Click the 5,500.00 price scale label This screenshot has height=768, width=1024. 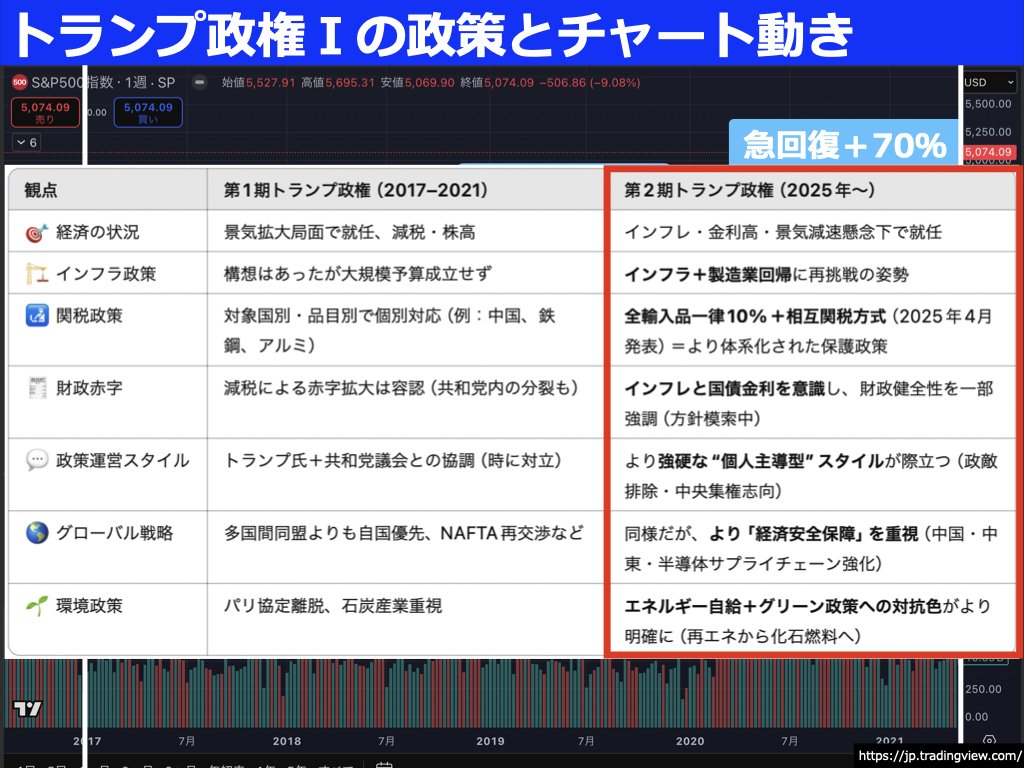point(988,104)
